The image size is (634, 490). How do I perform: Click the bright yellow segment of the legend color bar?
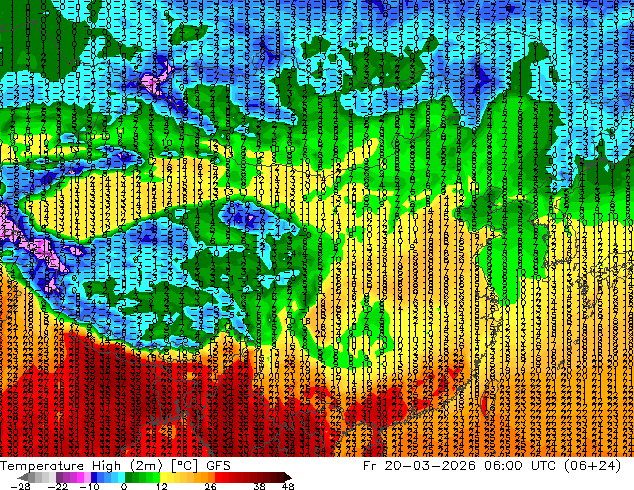pyautogui.click(x=163, y=477)
